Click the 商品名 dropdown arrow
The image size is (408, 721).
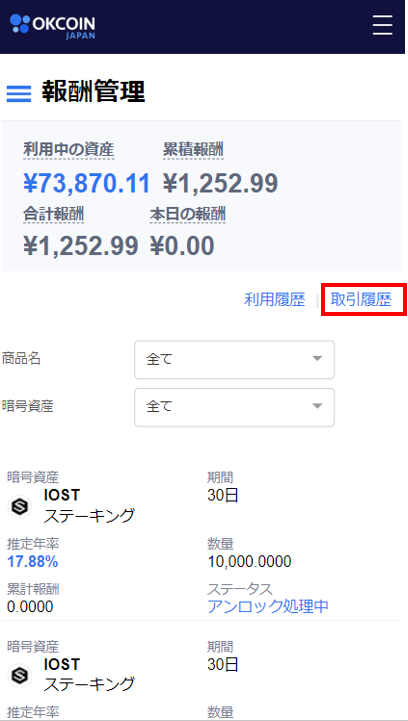pyautogui.click(x=317, y=359)
